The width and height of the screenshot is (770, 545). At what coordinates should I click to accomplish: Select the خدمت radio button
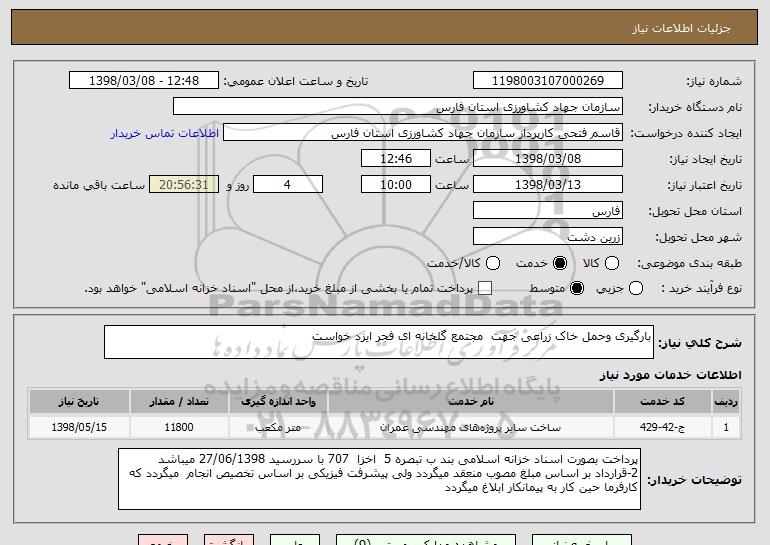[x=559, y=263]
